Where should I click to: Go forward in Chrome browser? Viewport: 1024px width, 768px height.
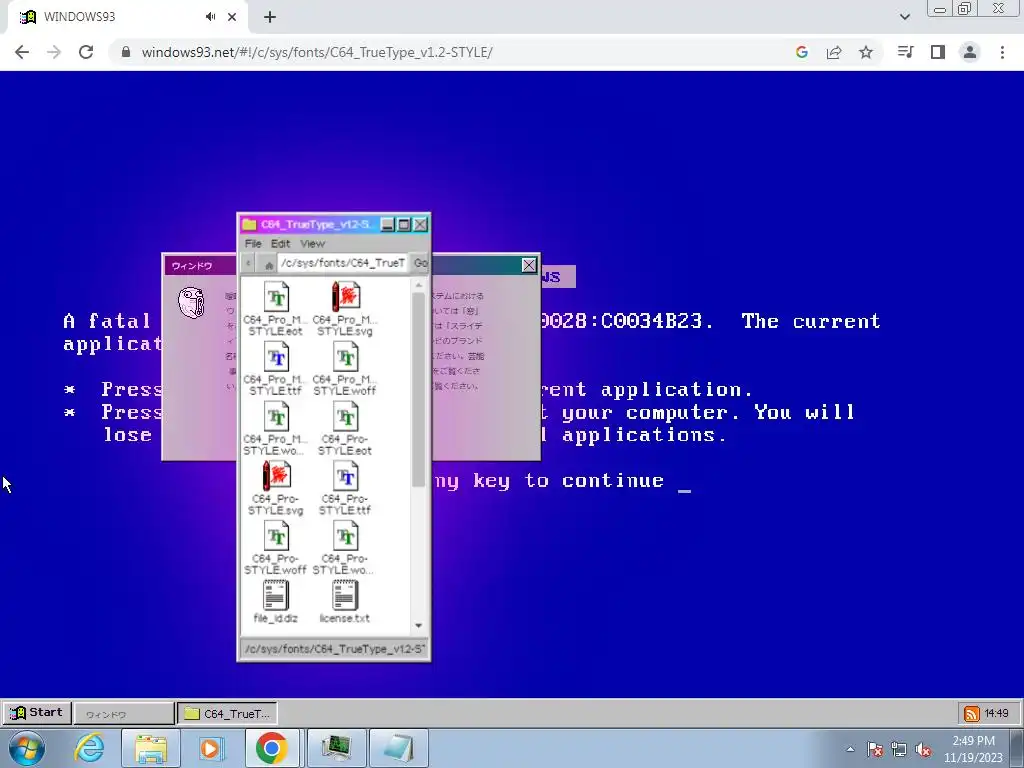pyautogui.click(x=54, y=52)
